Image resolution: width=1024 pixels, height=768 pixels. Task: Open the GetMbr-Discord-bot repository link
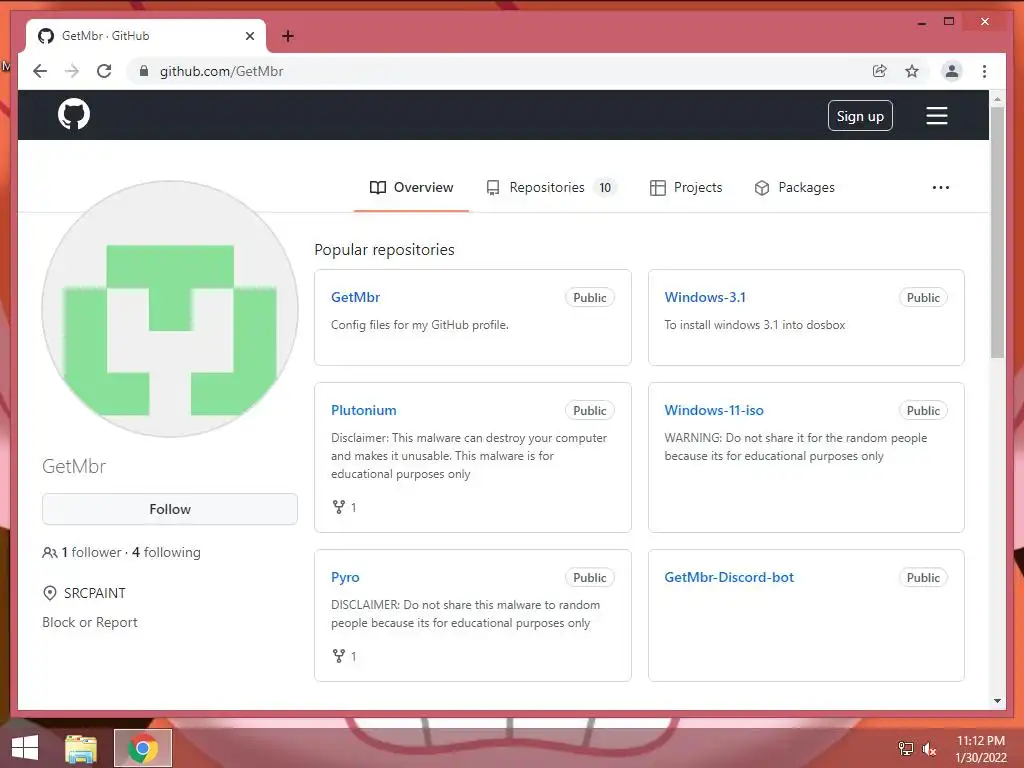[x=729, y=577]
